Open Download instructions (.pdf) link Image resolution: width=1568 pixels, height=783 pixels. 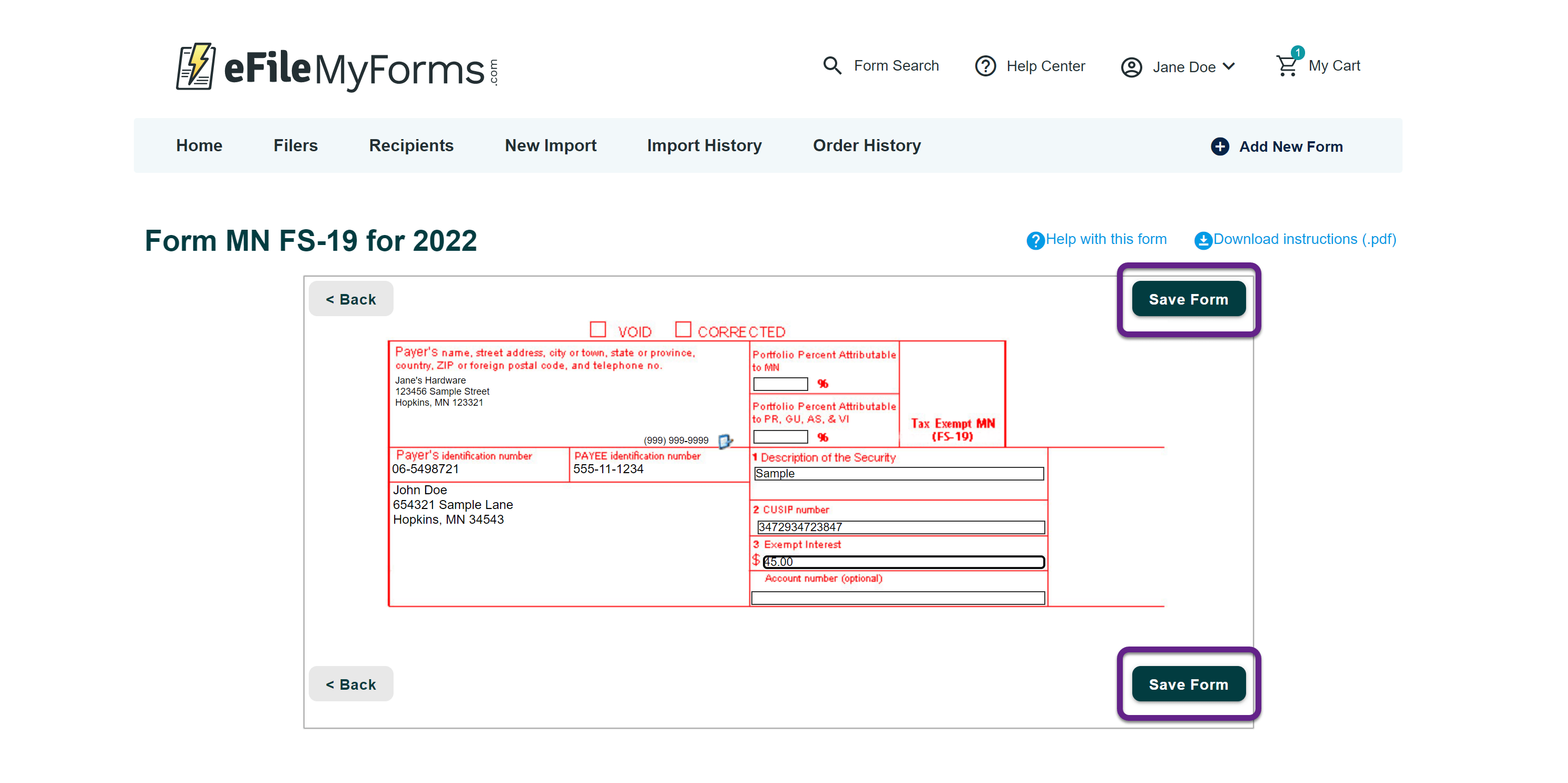pyautogui.click(x=1305, y=239)
